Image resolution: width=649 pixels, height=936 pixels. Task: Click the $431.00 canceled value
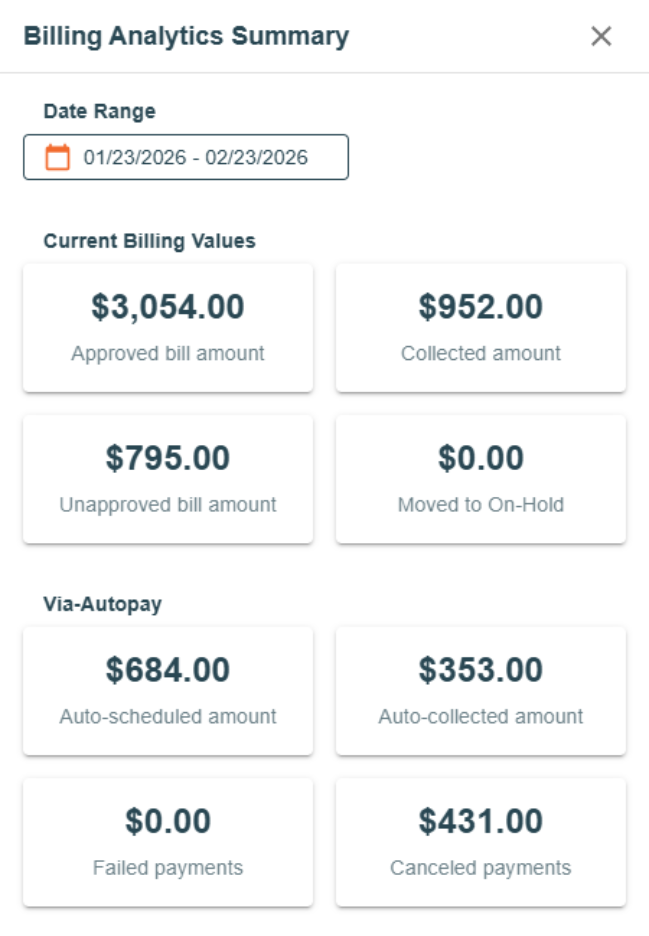tap(481, 821)
